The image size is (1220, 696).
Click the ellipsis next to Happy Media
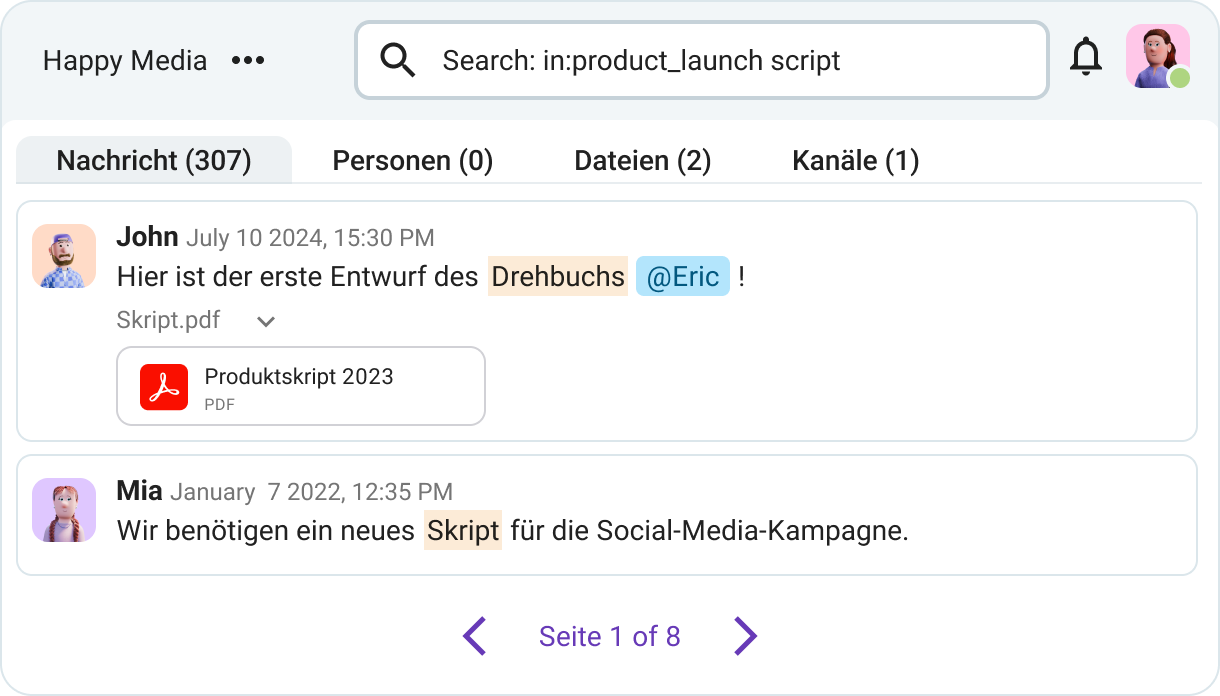(248, 60)
